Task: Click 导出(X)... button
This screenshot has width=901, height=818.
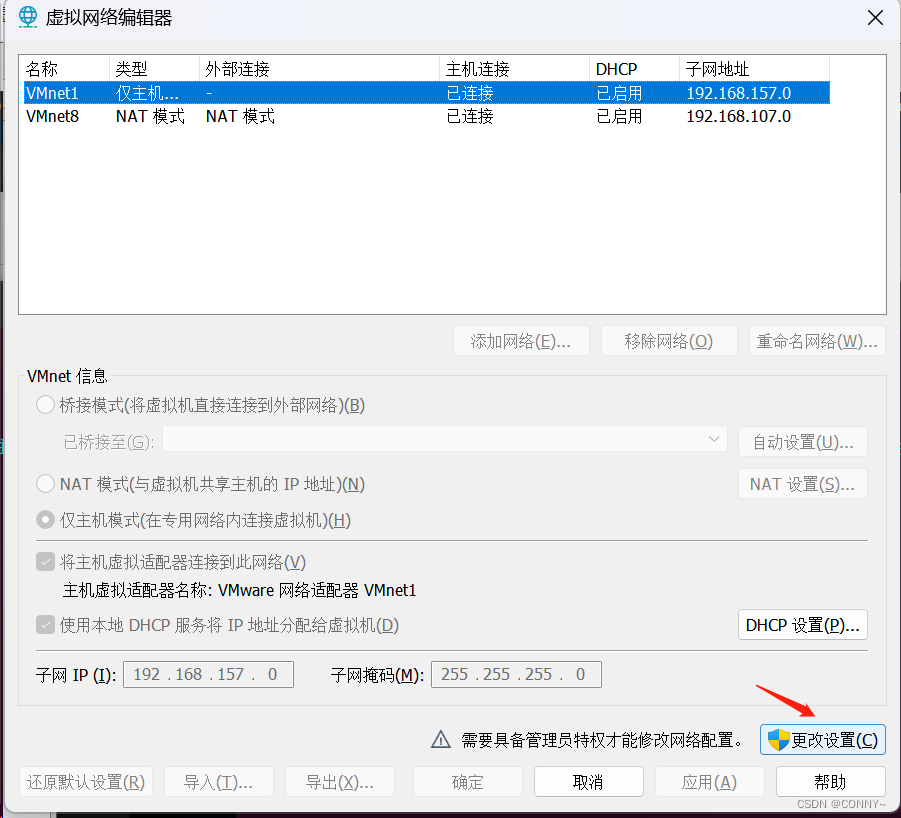Action: [340, 782]
